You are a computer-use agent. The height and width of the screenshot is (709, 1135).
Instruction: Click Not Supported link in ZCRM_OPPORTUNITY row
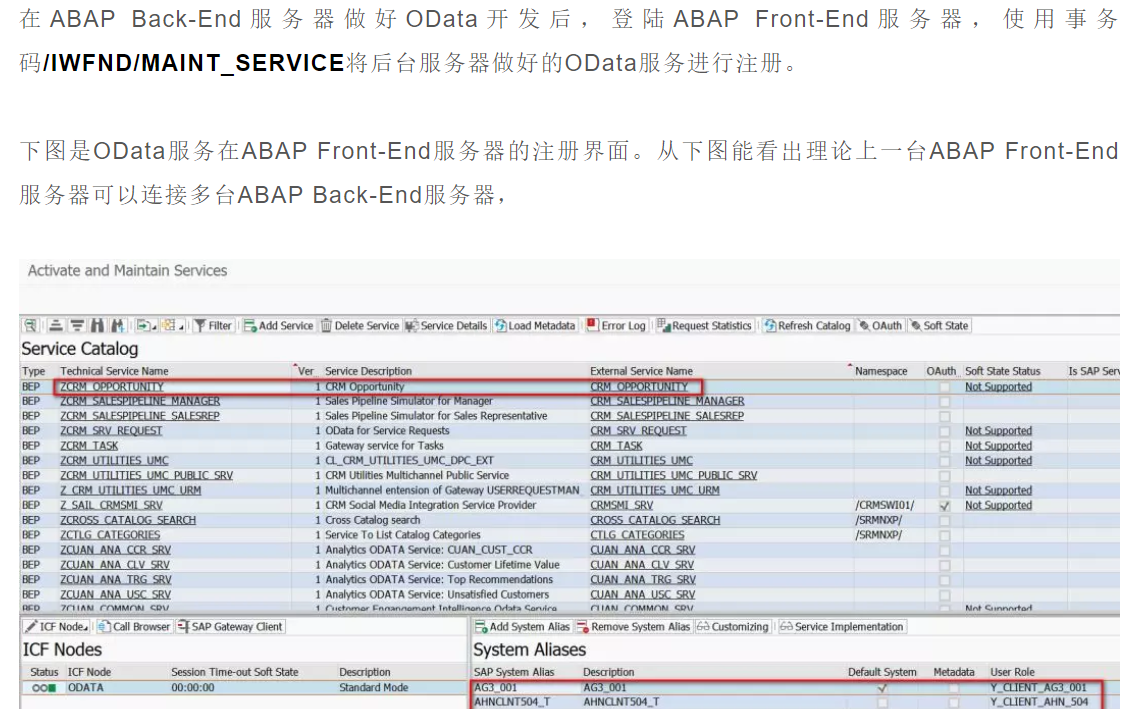[x=998, y=387]
